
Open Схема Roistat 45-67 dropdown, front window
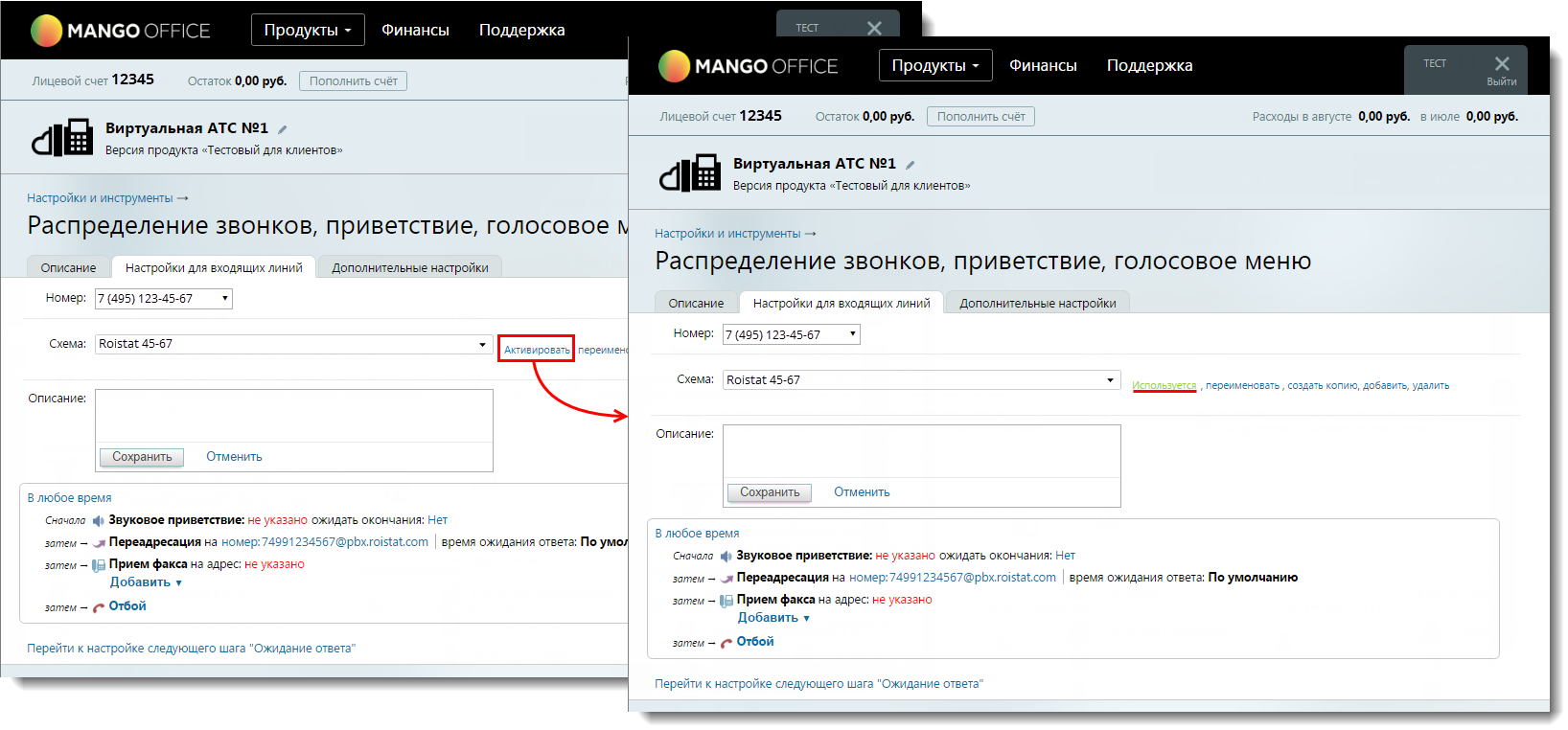coord(922,380)
